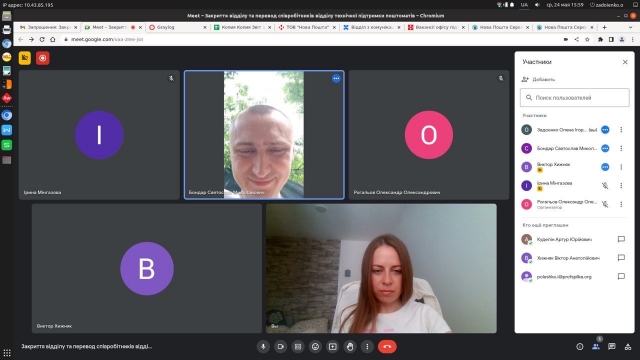Toggle the microphone in Meet controls
640x360 pixels.
click(263, 347)
